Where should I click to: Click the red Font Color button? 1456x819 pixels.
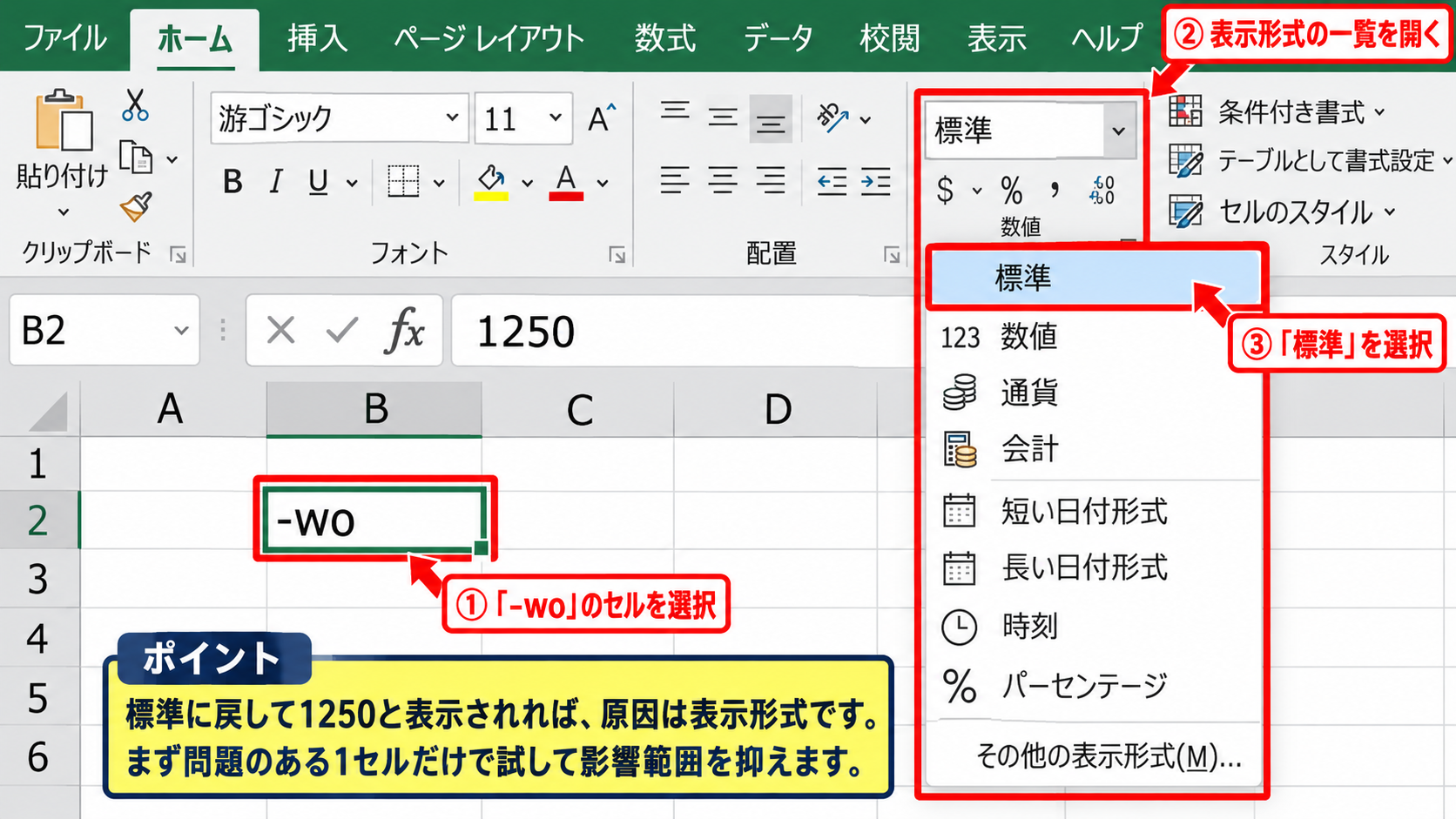coord(566,182)
